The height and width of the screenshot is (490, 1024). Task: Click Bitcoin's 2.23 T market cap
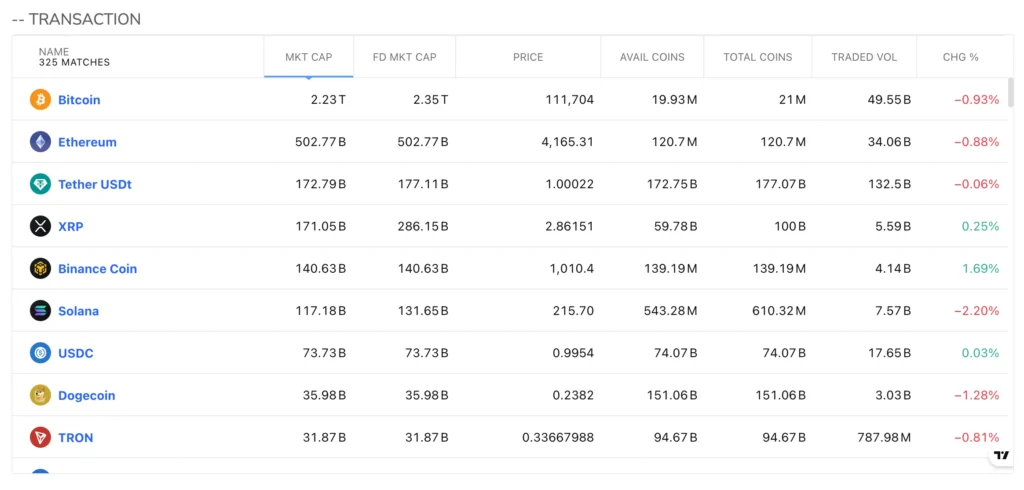click(328, 100)
